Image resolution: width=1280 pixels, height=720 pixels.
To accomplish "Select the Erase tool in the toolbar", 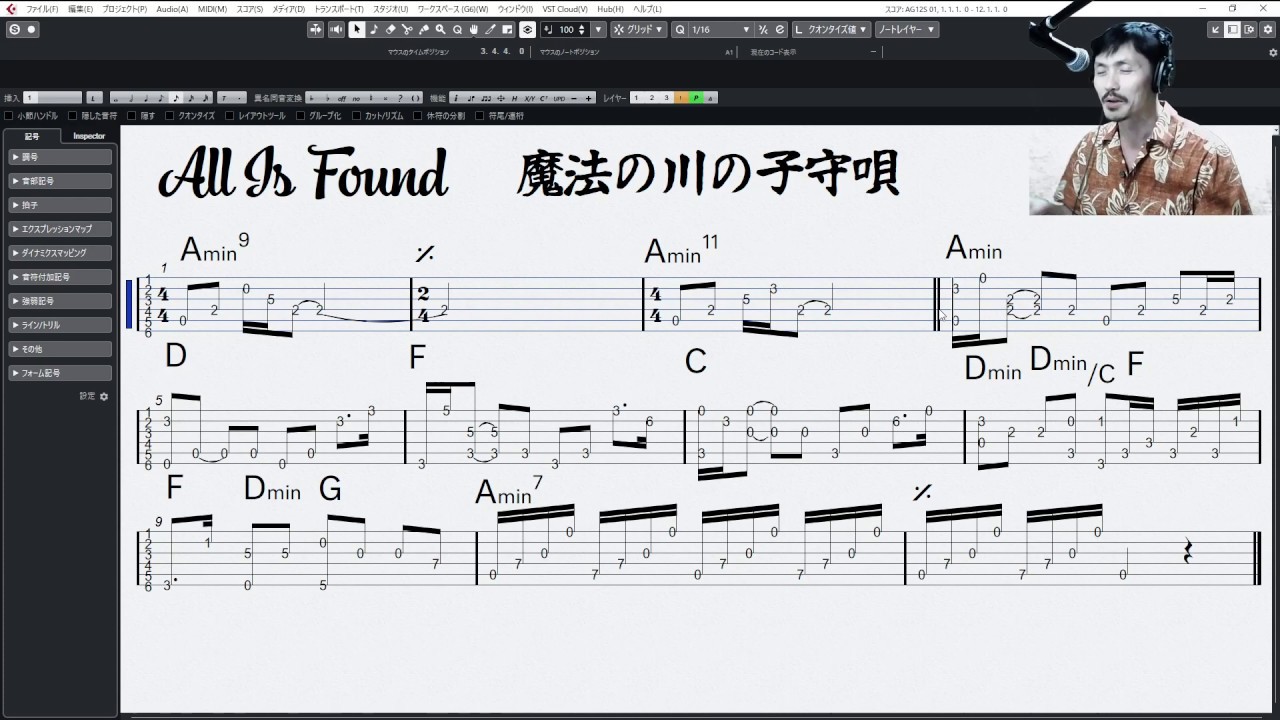I will pos(390,30).
